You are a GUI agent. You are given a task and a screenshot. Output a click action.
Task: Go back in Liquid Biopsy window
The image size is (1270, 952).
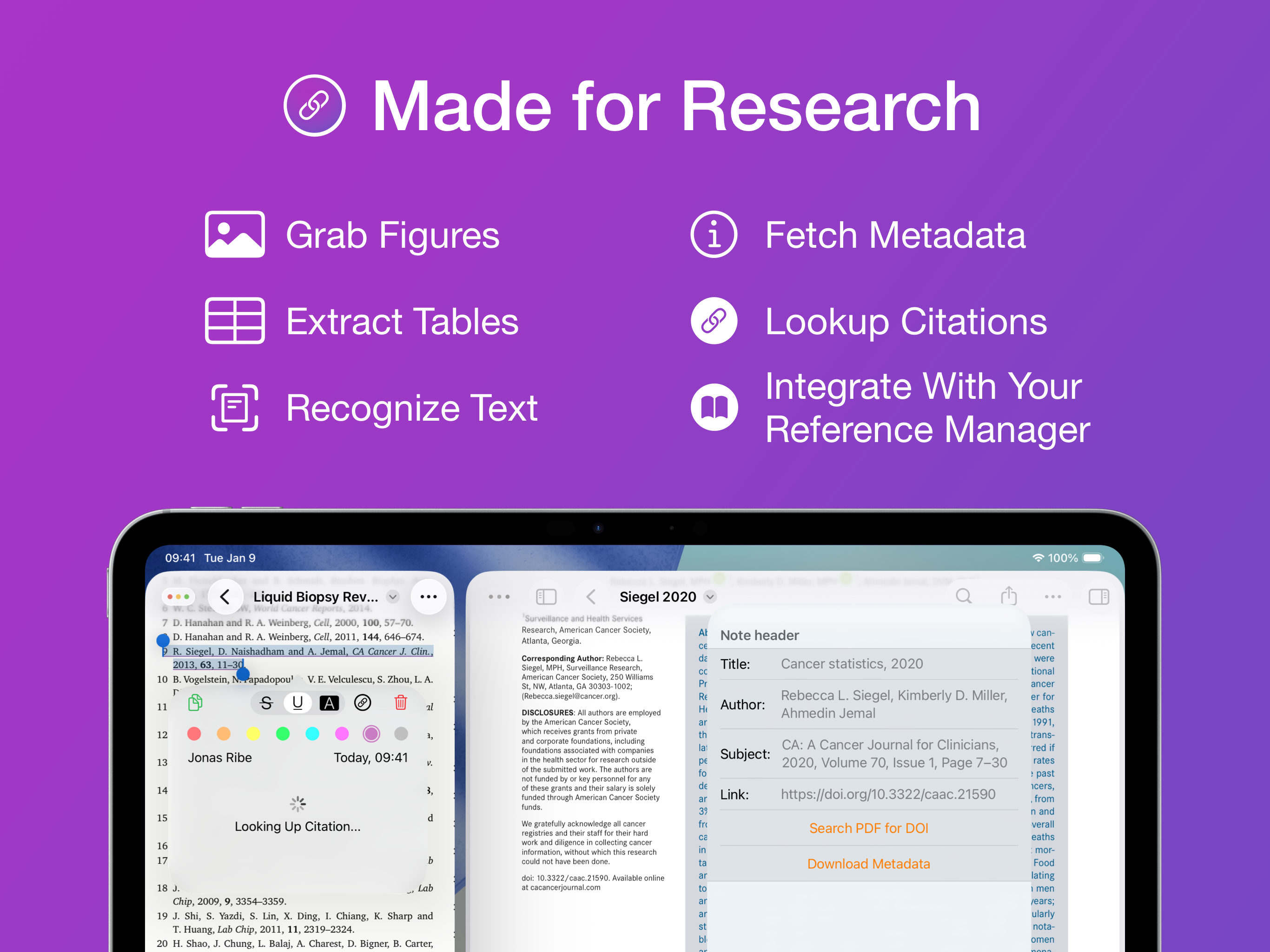point(225,596)
